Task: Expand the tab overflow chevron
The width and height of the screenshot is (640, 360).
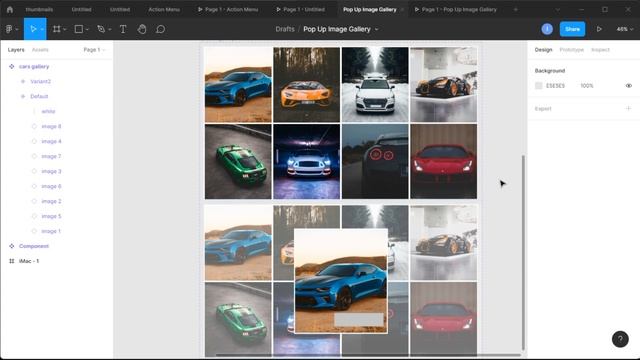Action: point(558,9)
